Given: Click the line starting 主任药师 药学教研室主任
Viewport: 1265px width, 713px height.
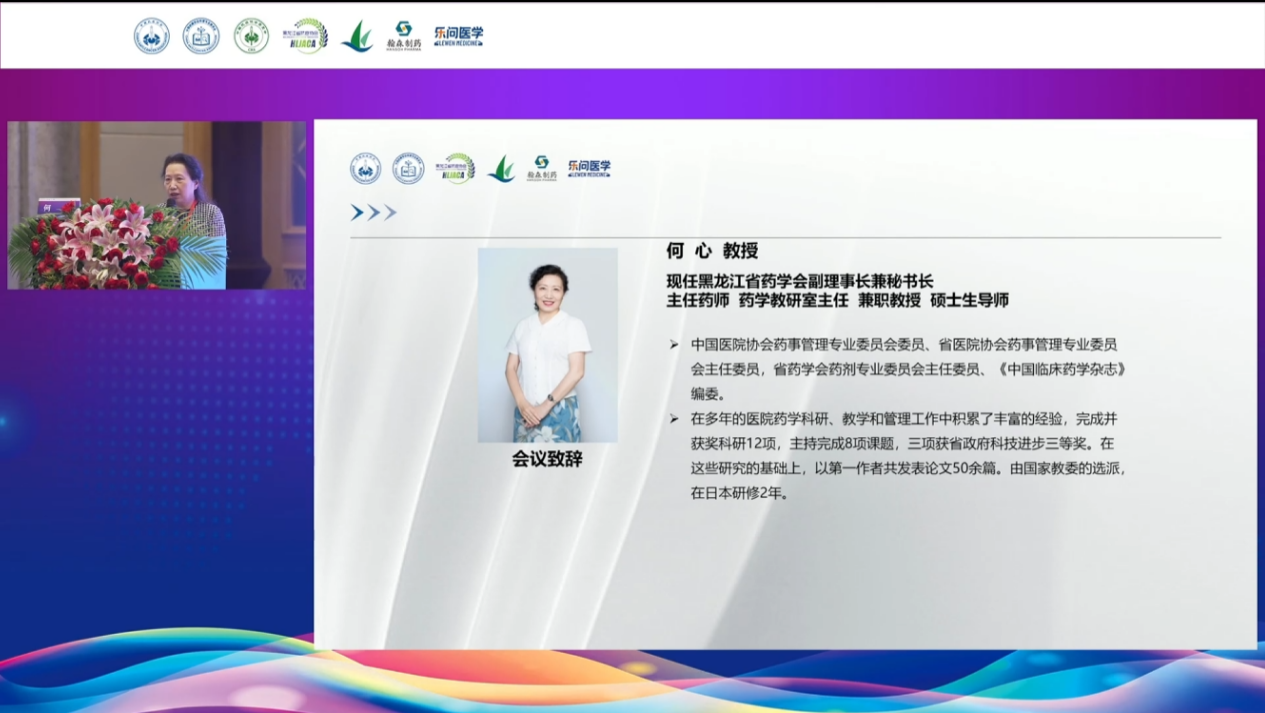Looking at the screenshot, I should 838,300.
